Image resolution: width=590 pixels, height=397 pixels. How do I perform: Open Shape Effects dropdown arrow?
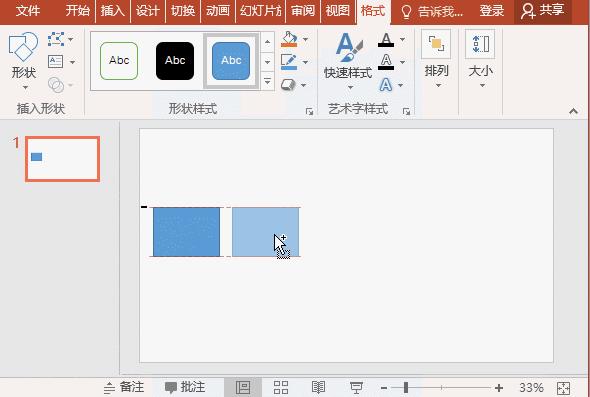(303, 85)
